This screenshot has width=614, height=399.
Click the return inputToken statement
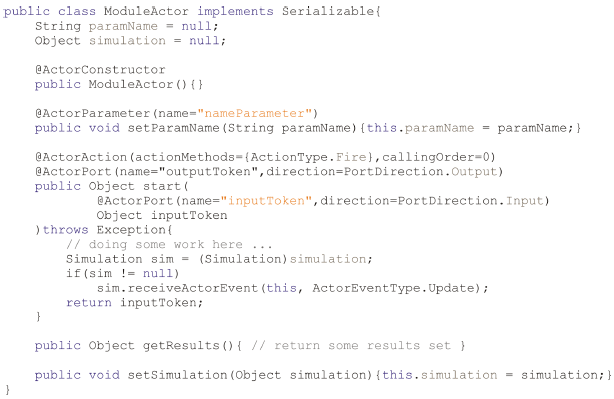point(134,303)
